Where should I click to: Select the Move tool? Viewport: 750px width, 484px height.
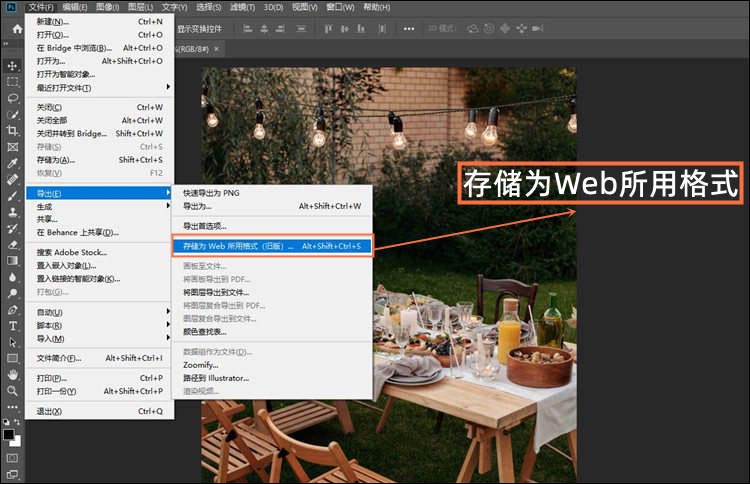(x=13, y=66)
